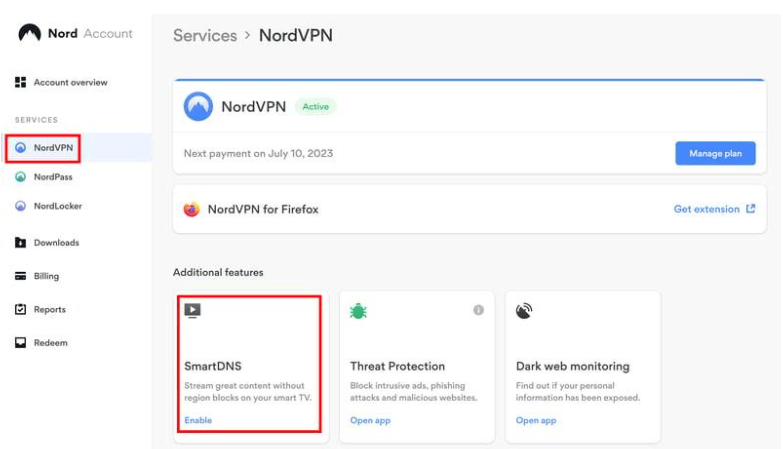The width and height of the screenshot is (783, 449).
Task: View Reports from the sidebar
Action: point(49,309)
